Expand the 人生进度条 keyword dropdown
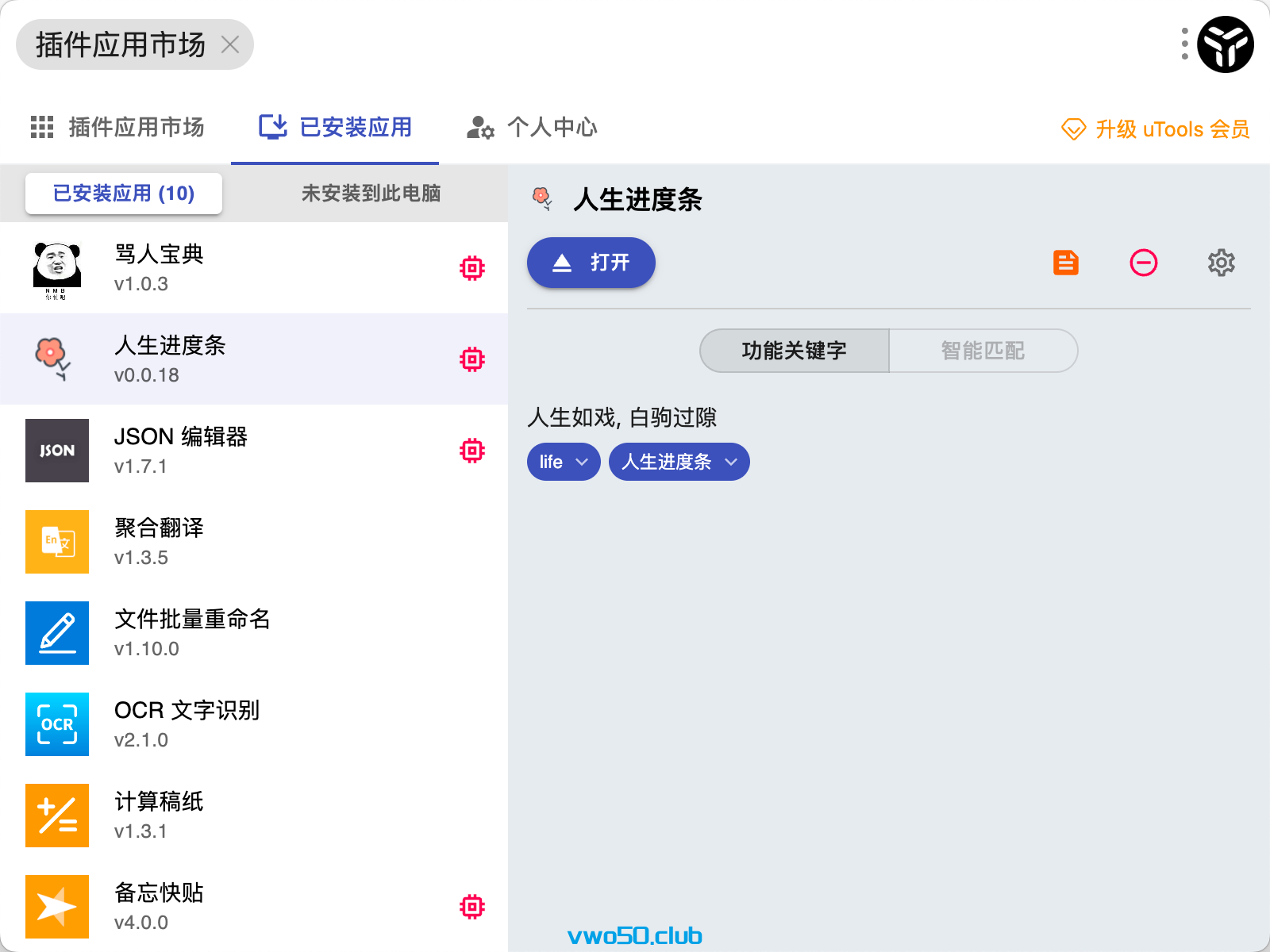 click(731, 462)
